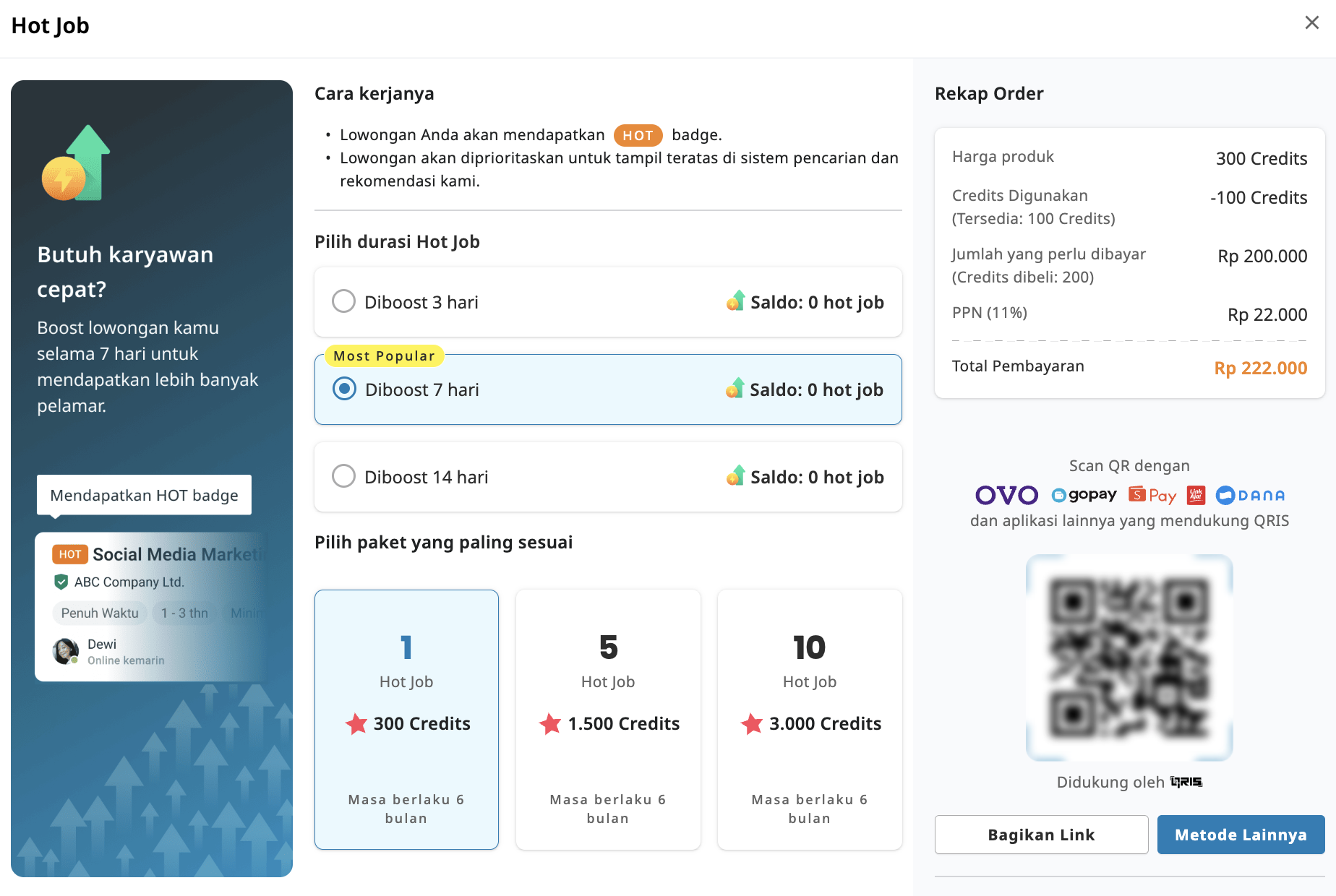Click the orange HOT badge in instructions
1336x896 pixels.
click(x=638, y=135)
